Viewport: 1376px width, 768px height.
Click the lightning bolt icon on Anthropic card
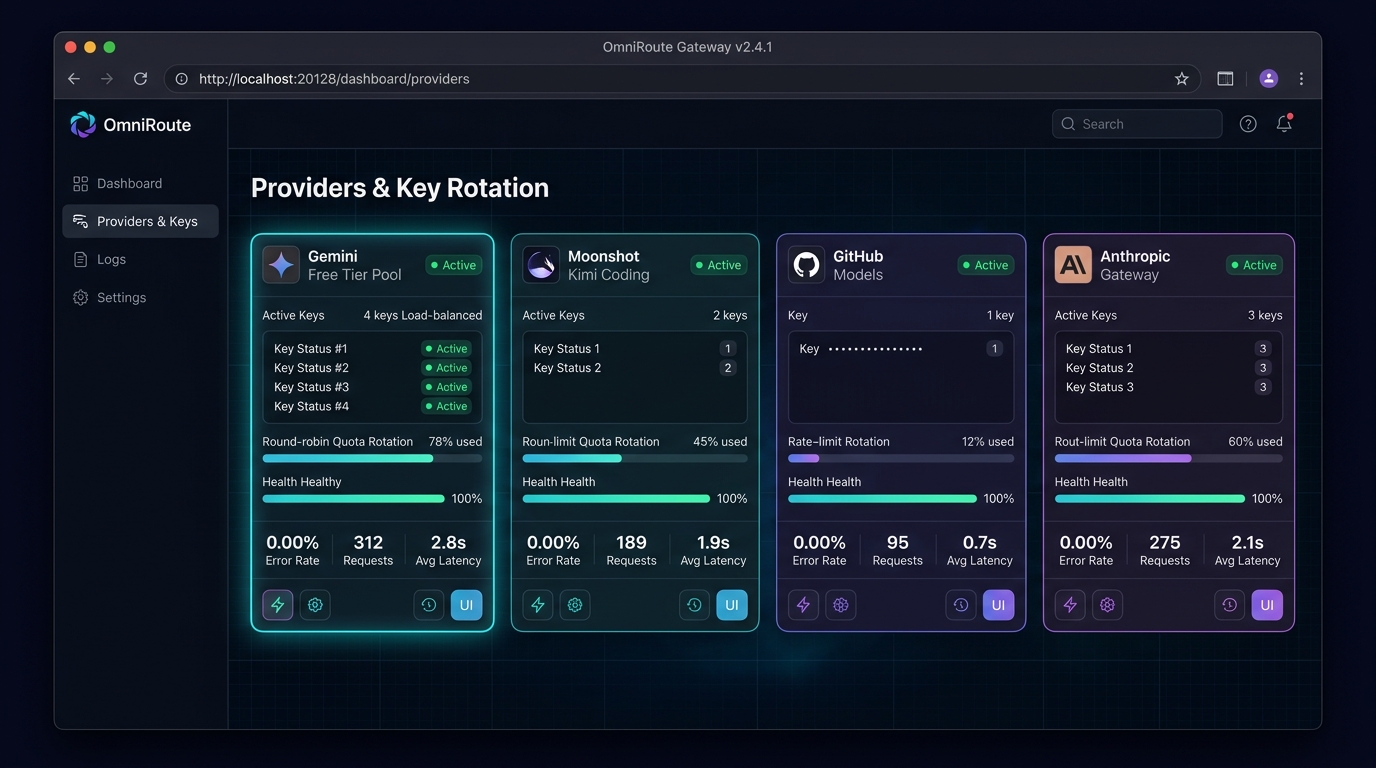[x=1070, y=605]
